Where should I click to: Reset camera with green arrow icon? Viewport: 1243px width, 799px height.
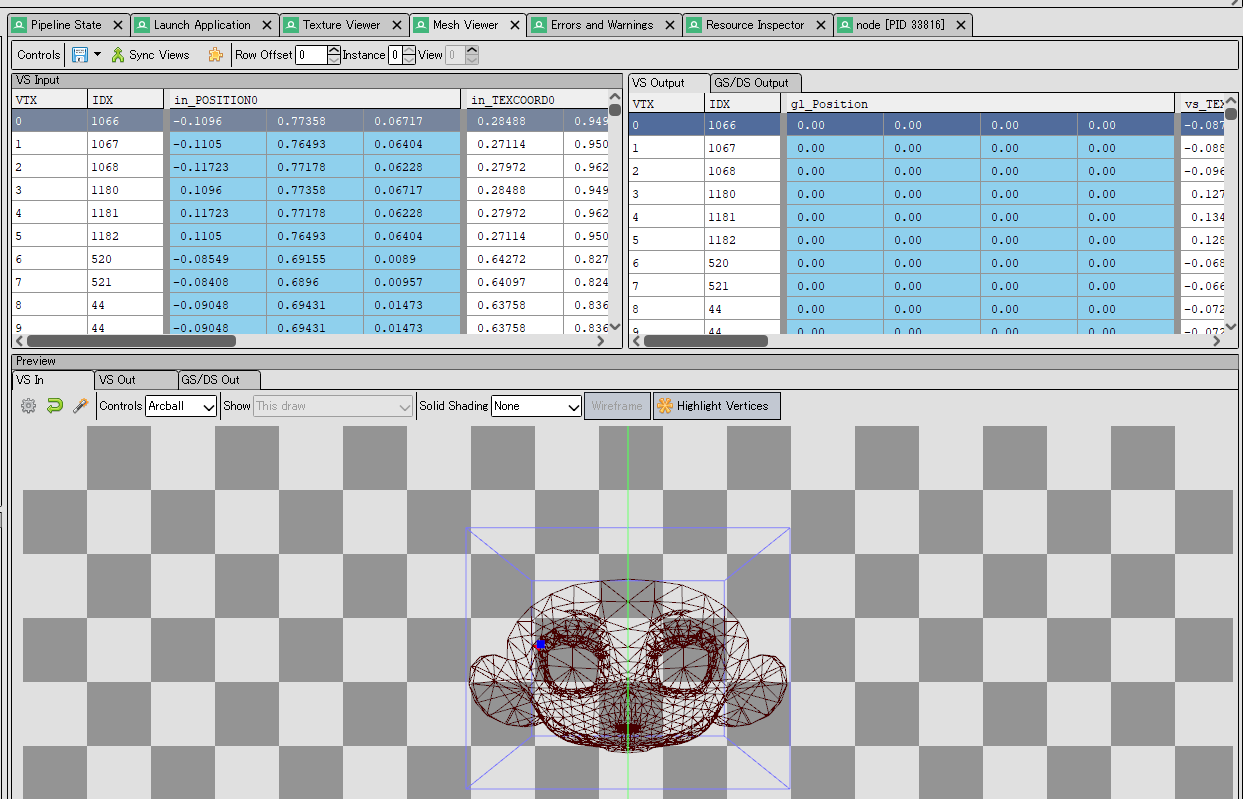click(55, 406)
